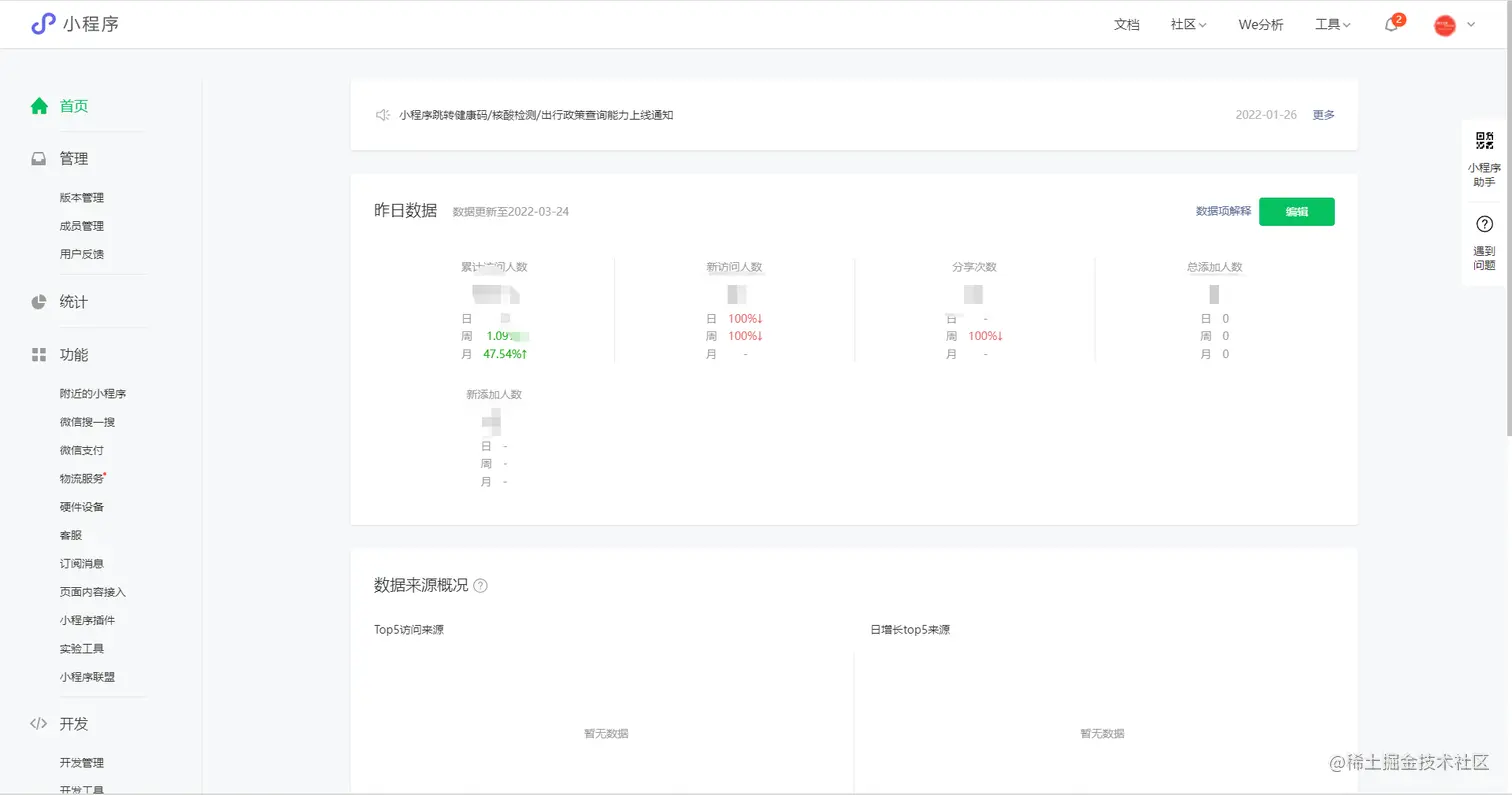This screenshot has height=795, width=1512.
Task: Expand the 社区 dropdown menu
Action: click(x=1188, y=25)
